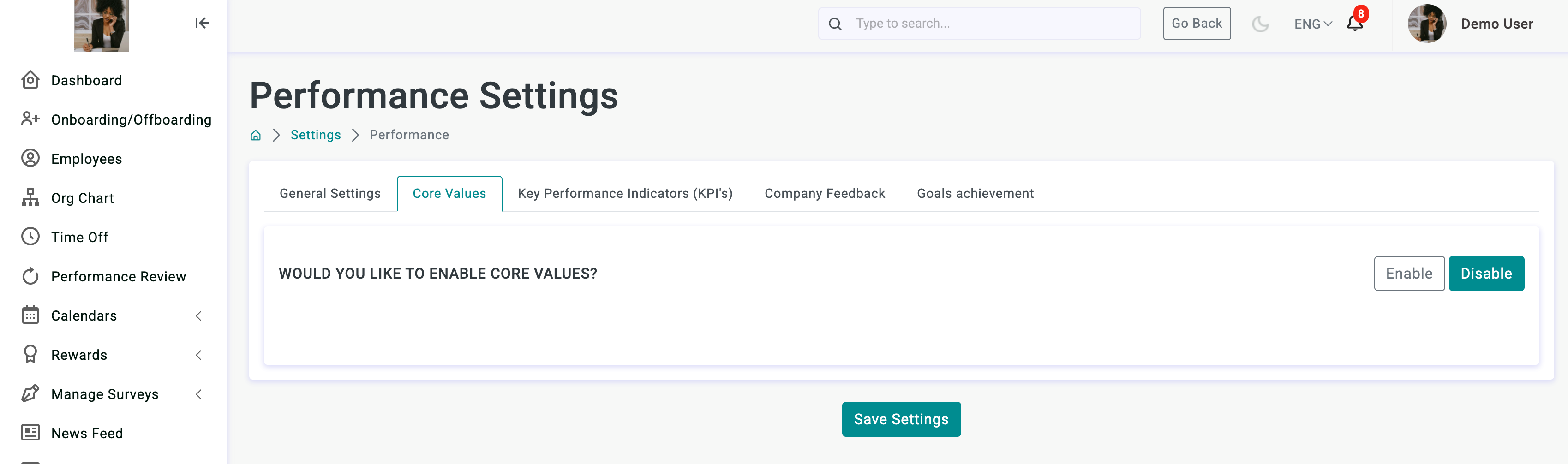Image resolution: width=1568 pixels, height=464 pixels.
Task: Click the Performance breadcrumb text
Action: (409, 135)
